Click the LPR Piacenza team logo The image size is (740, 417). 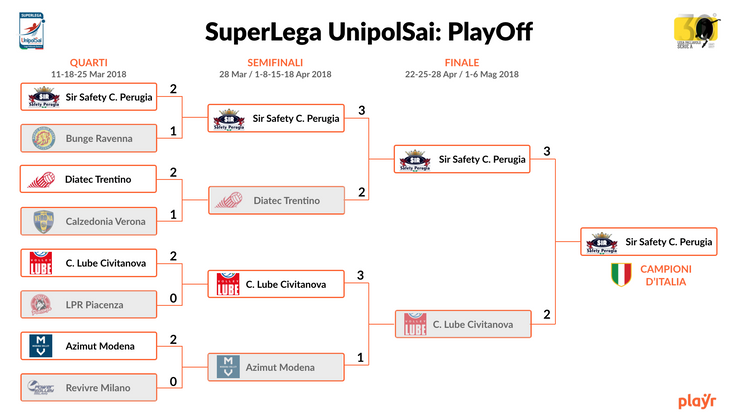pos(42,304)
